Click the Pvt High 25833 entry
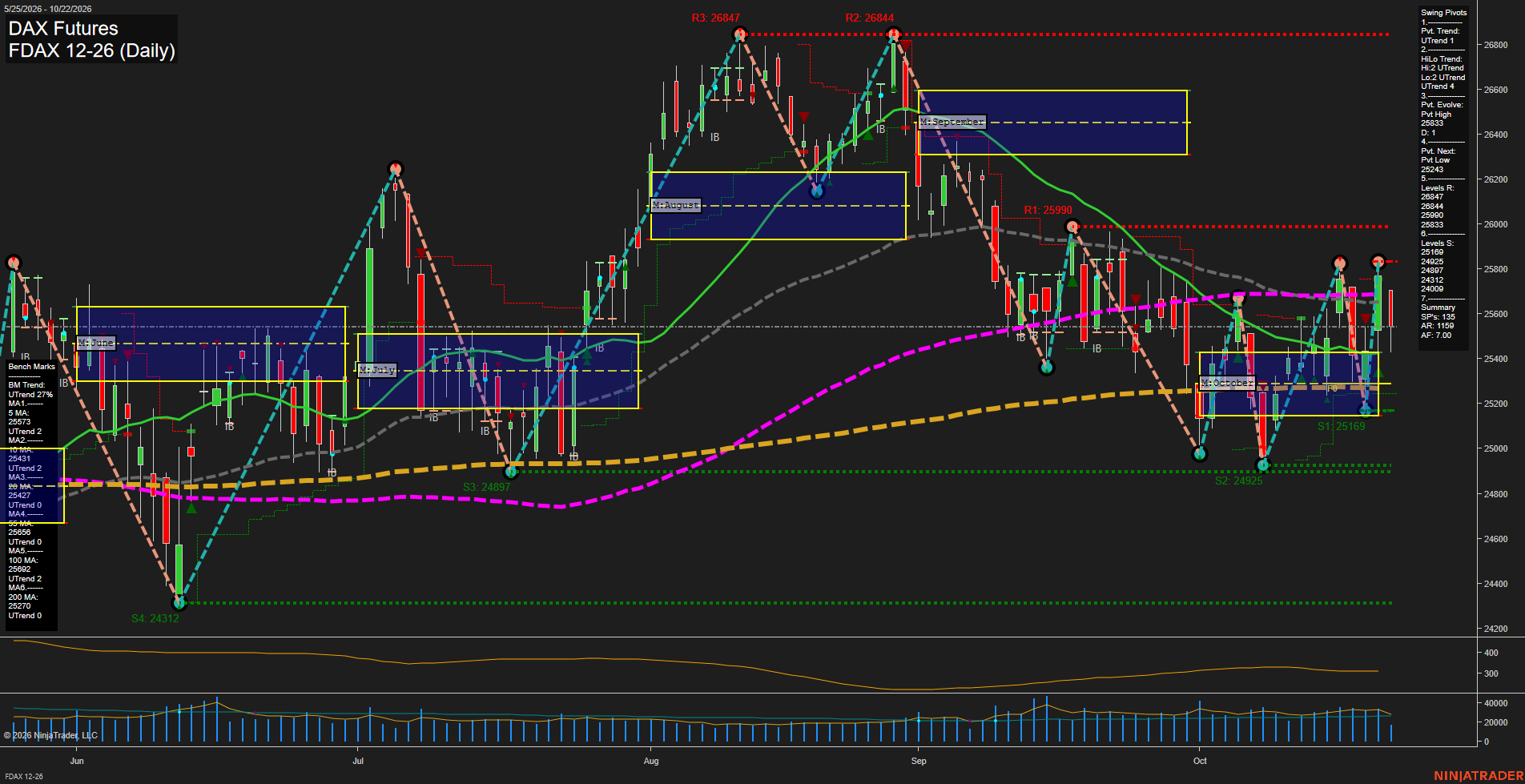The width and height of the screenshot is (1525, 784). coord(1434,119)
